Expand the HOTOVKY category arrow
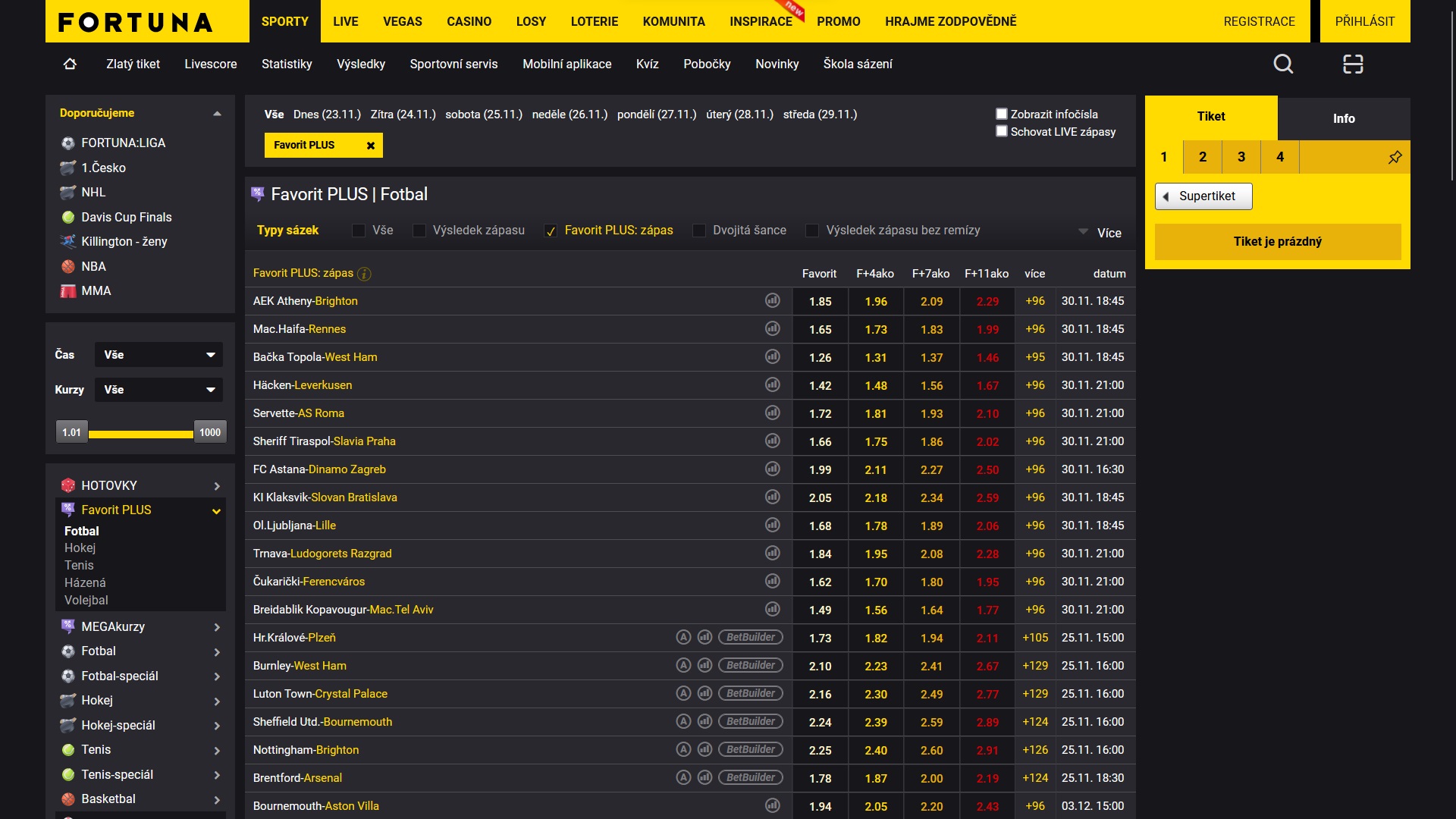The width and height of the screenshot is (1456, 819). [x=217, y=486]
